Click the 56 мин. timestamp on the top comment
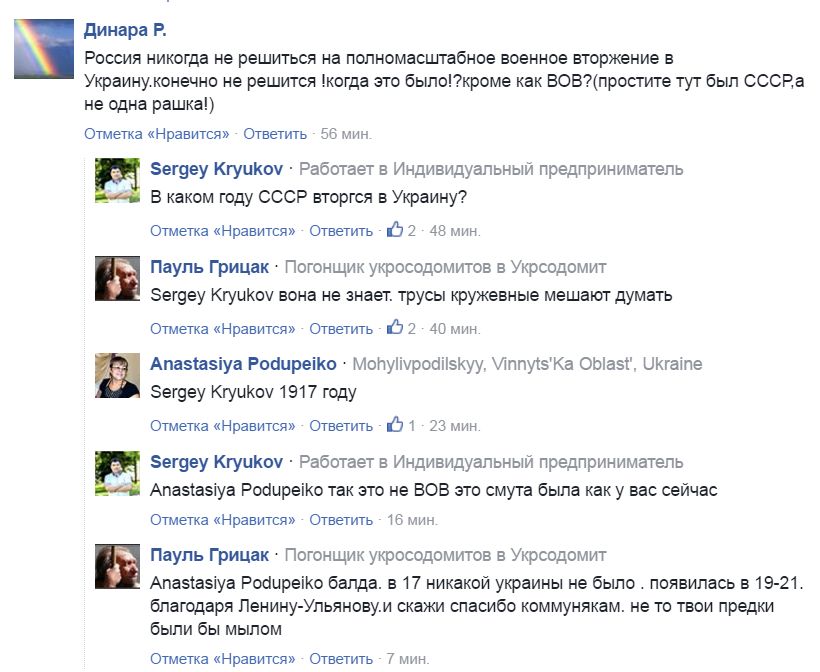 tap(346, 134)
